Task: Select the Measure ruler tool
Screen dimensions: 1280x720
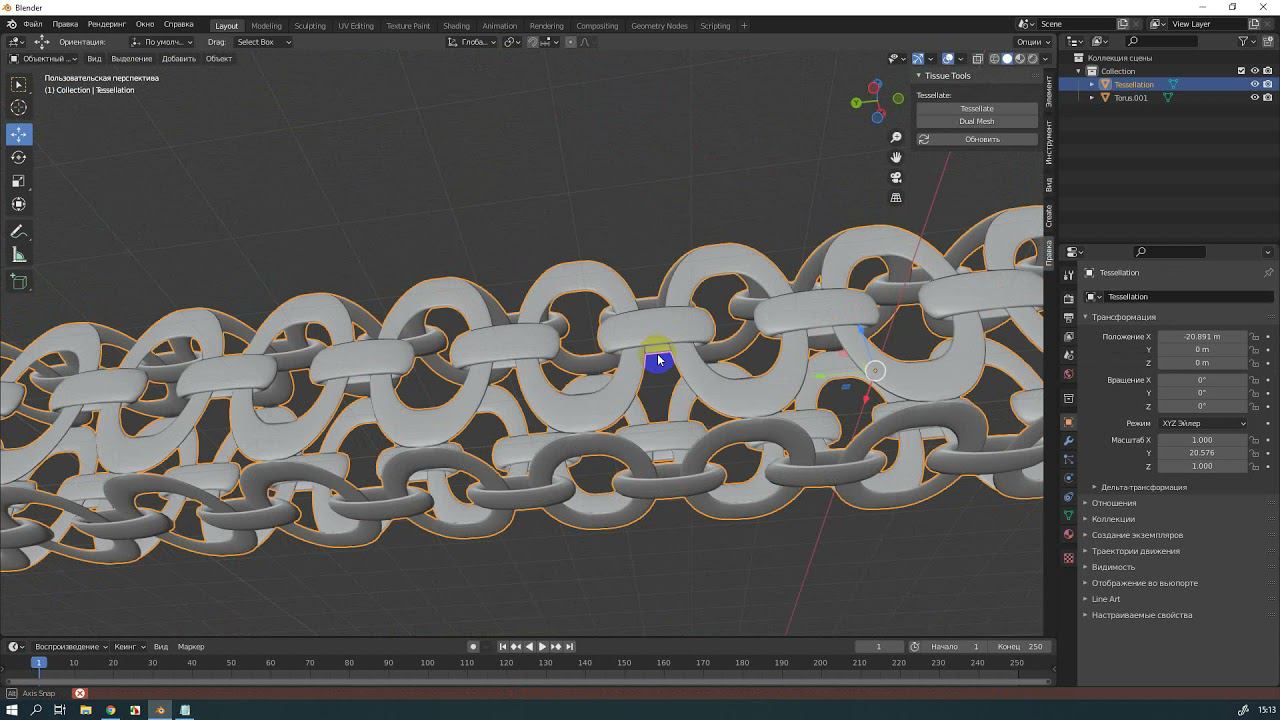Action: tap(19, 256)
